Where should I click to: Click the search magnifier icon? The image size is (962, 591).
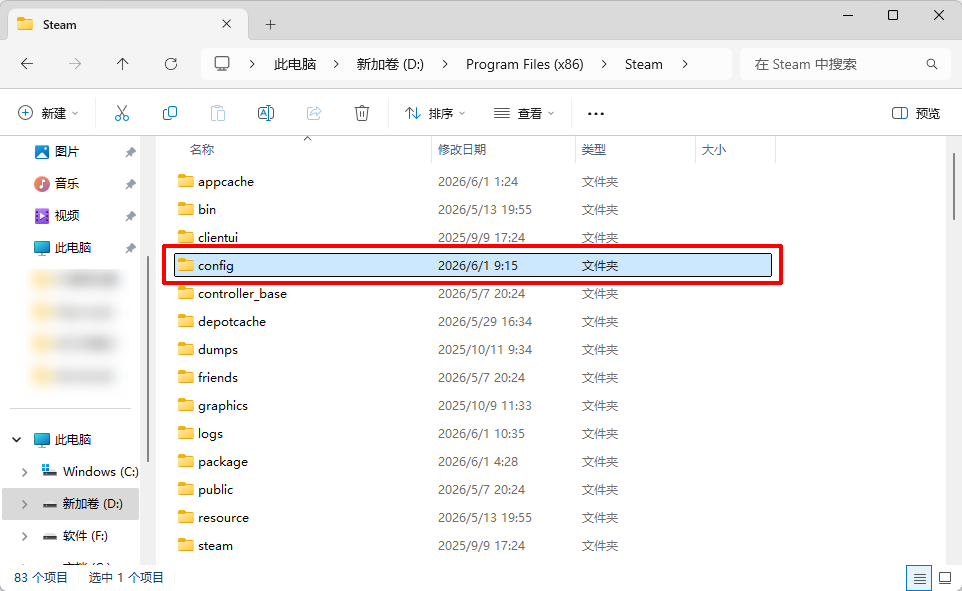coord(931,64)
